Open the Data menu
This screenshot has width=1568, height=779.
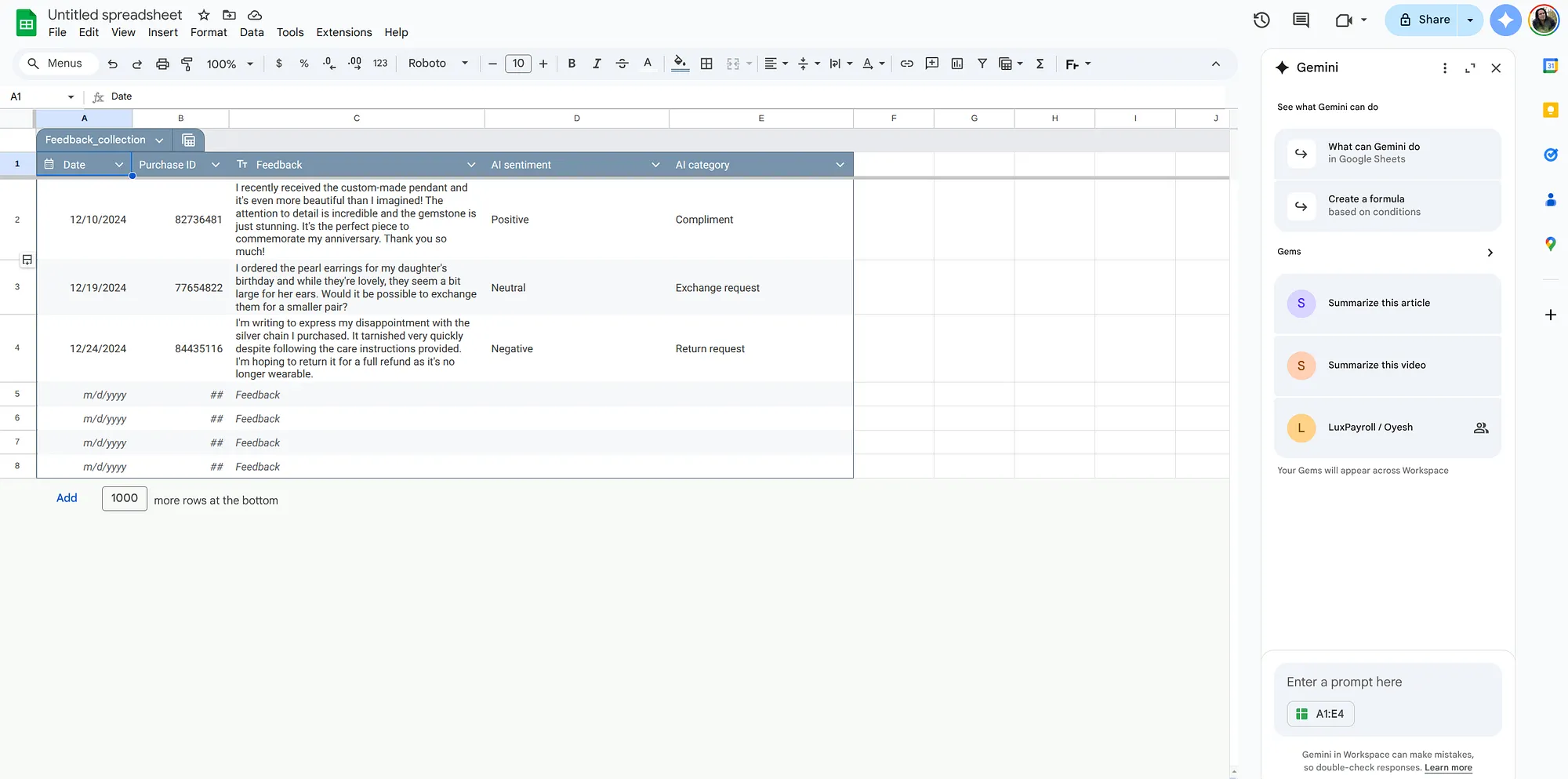point(252,32)
